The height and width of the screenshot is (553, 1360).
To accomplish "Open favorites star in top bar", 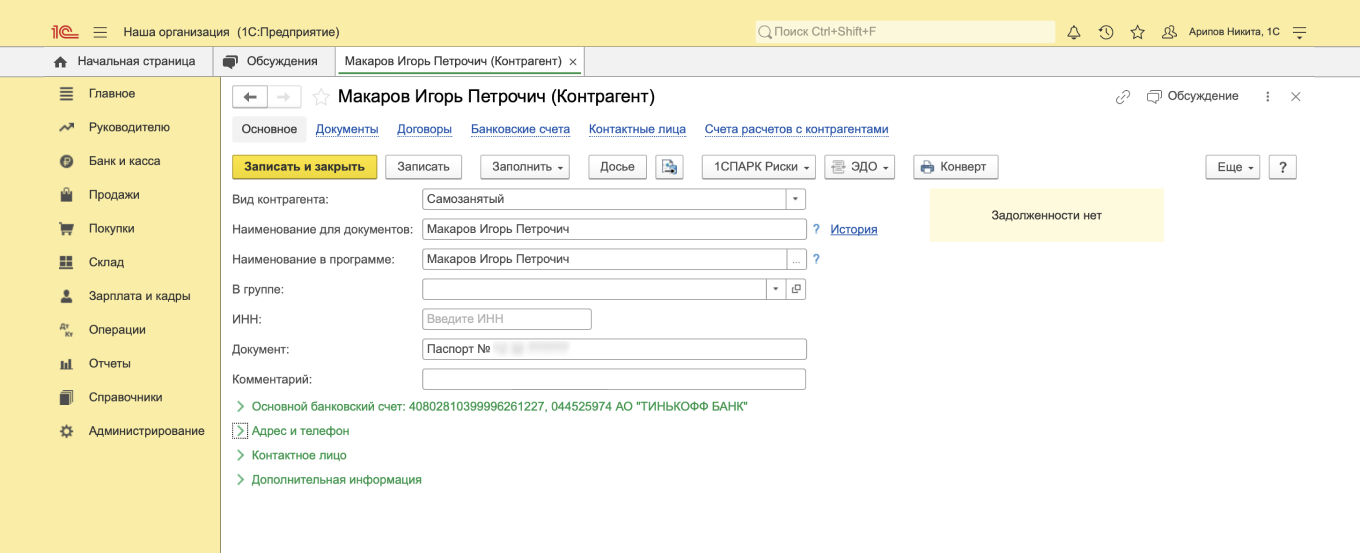I will (1137, 32).
